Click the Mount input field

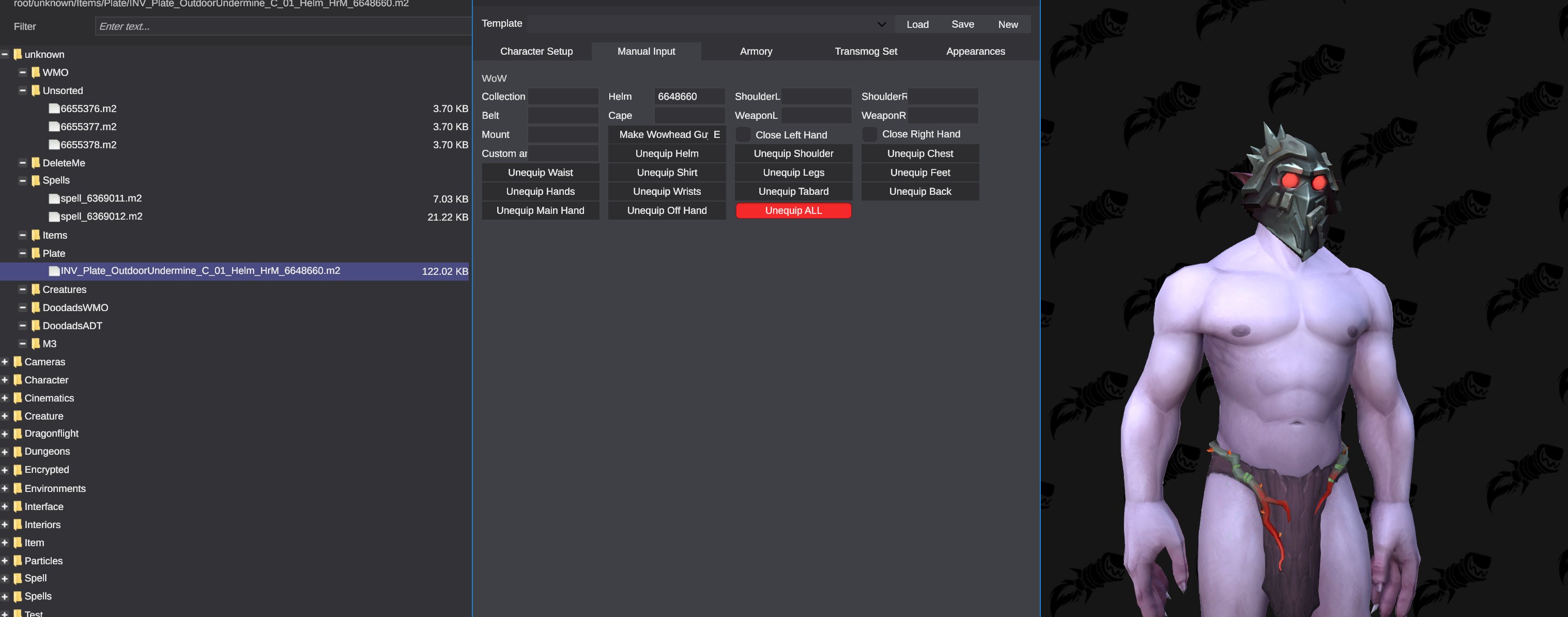pos(563,134)
